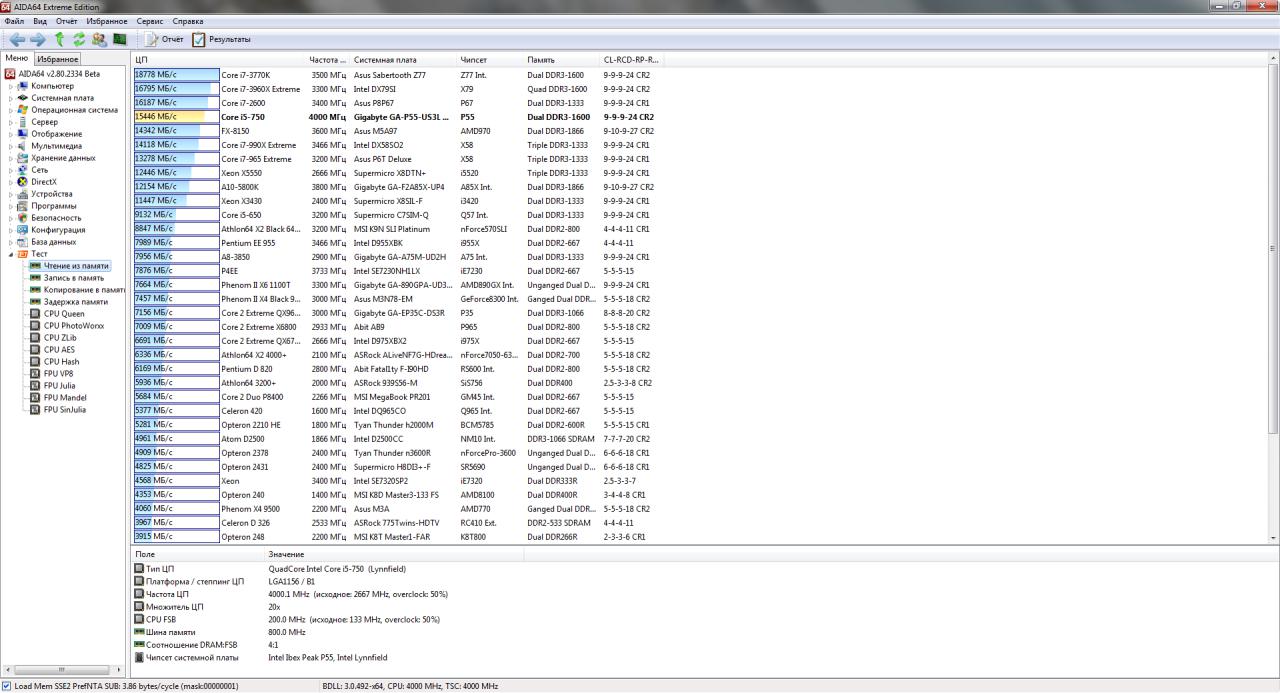Click the green Refresh arrows icon
This screenshot has width=1280, height=693.
pos(79,39)
